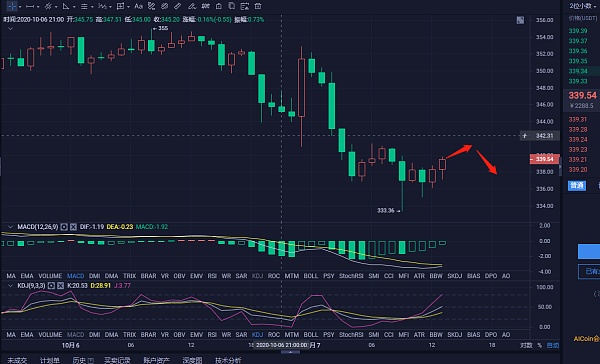Open KDJ indicator settings gear
The width and height of the screenshot is (600, 364).
[x=51, y=286]
